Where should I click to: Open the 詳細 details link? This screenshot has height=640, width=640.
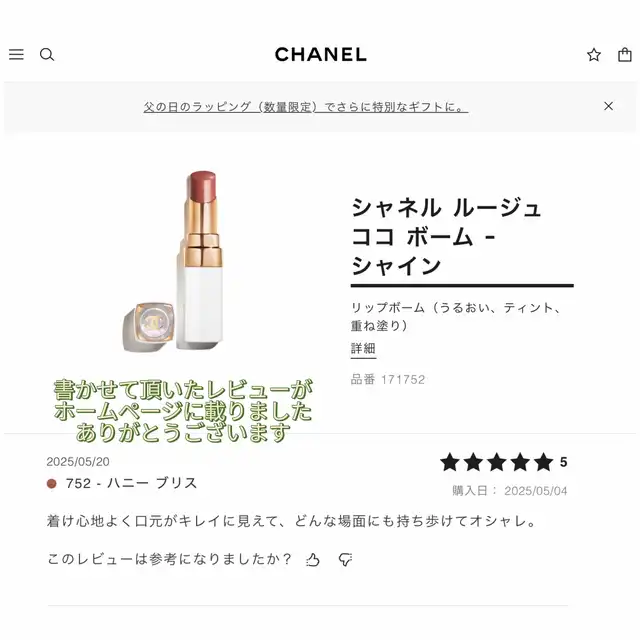[363, 349]
